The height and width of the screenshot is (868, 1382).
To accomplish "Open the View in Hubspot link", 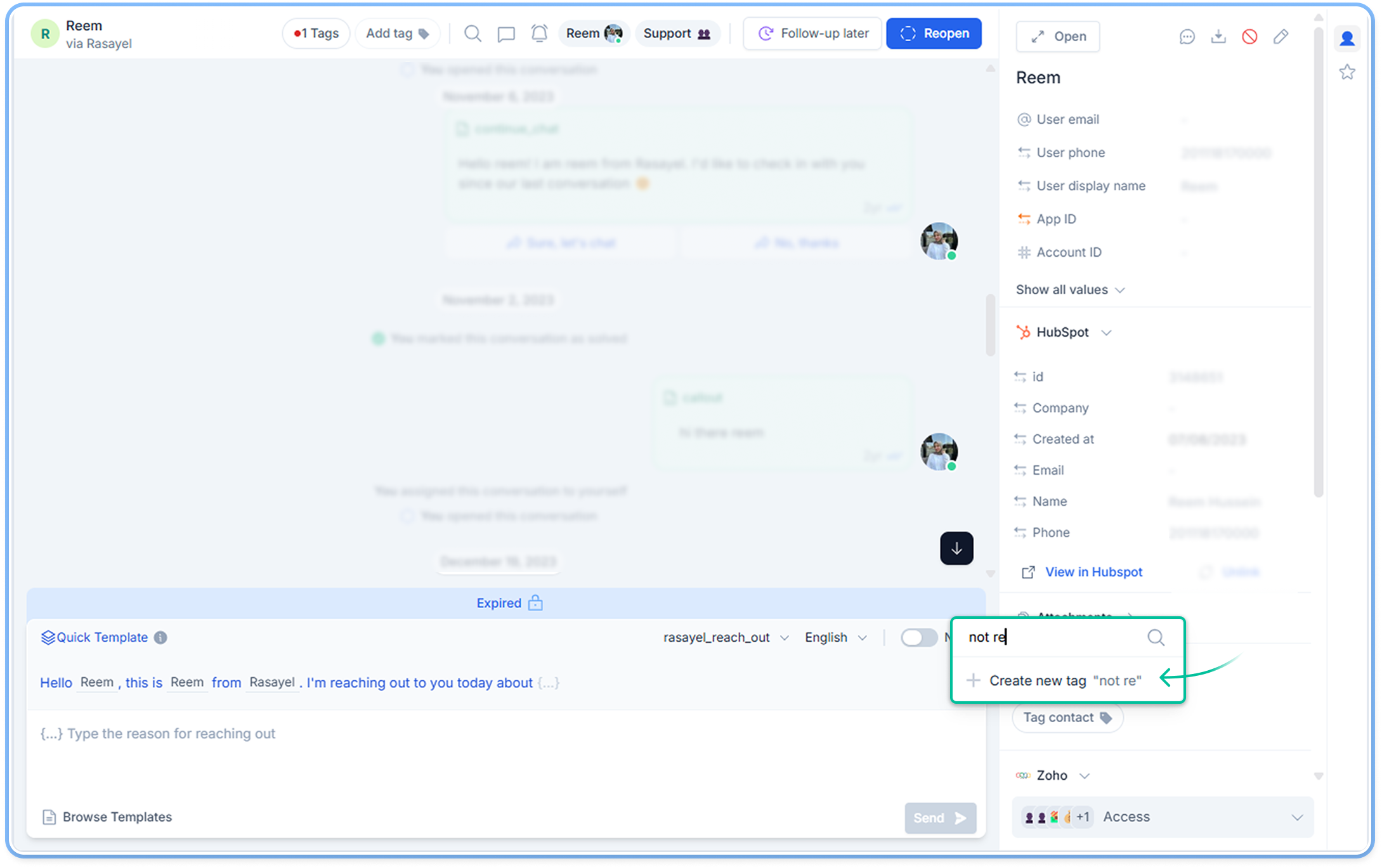I will click(1093, 572).
